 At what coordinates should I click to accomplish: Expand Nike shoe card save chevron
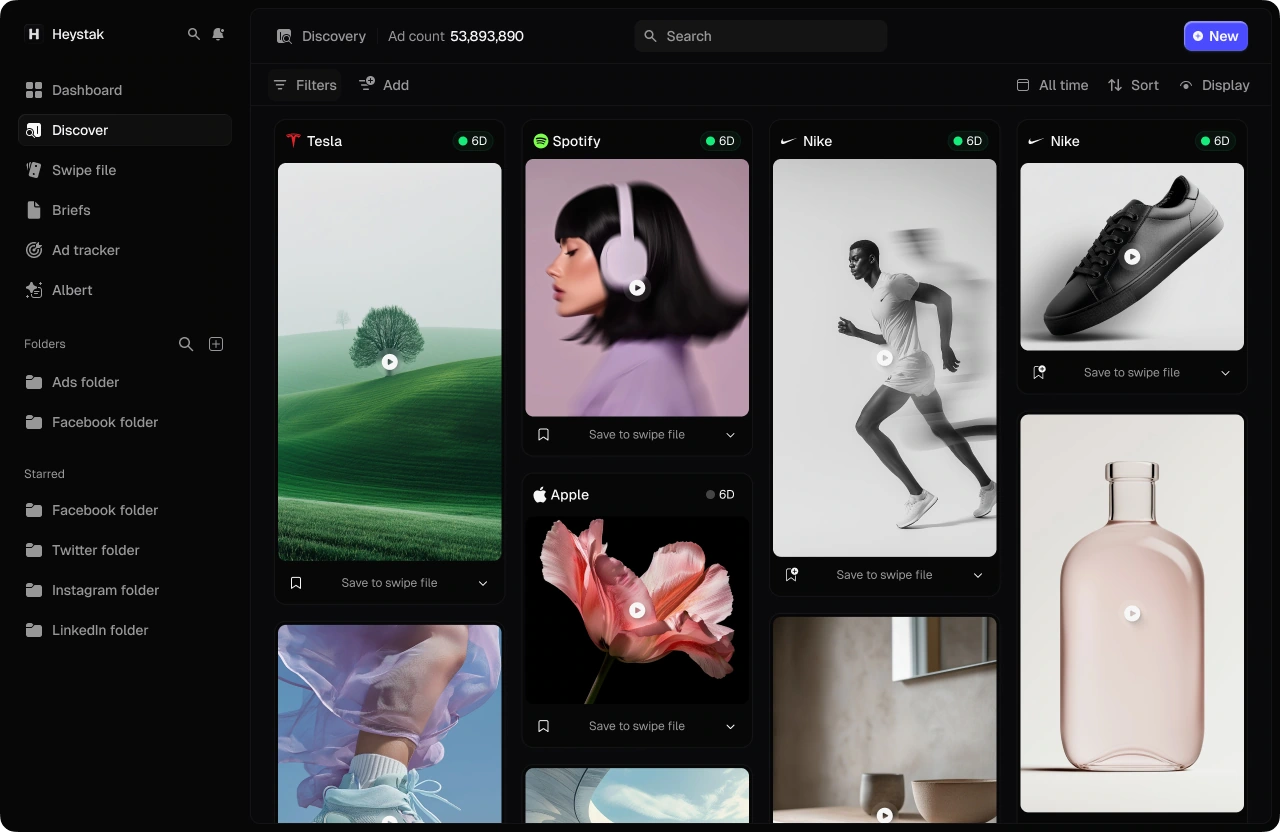[1226, 372]
